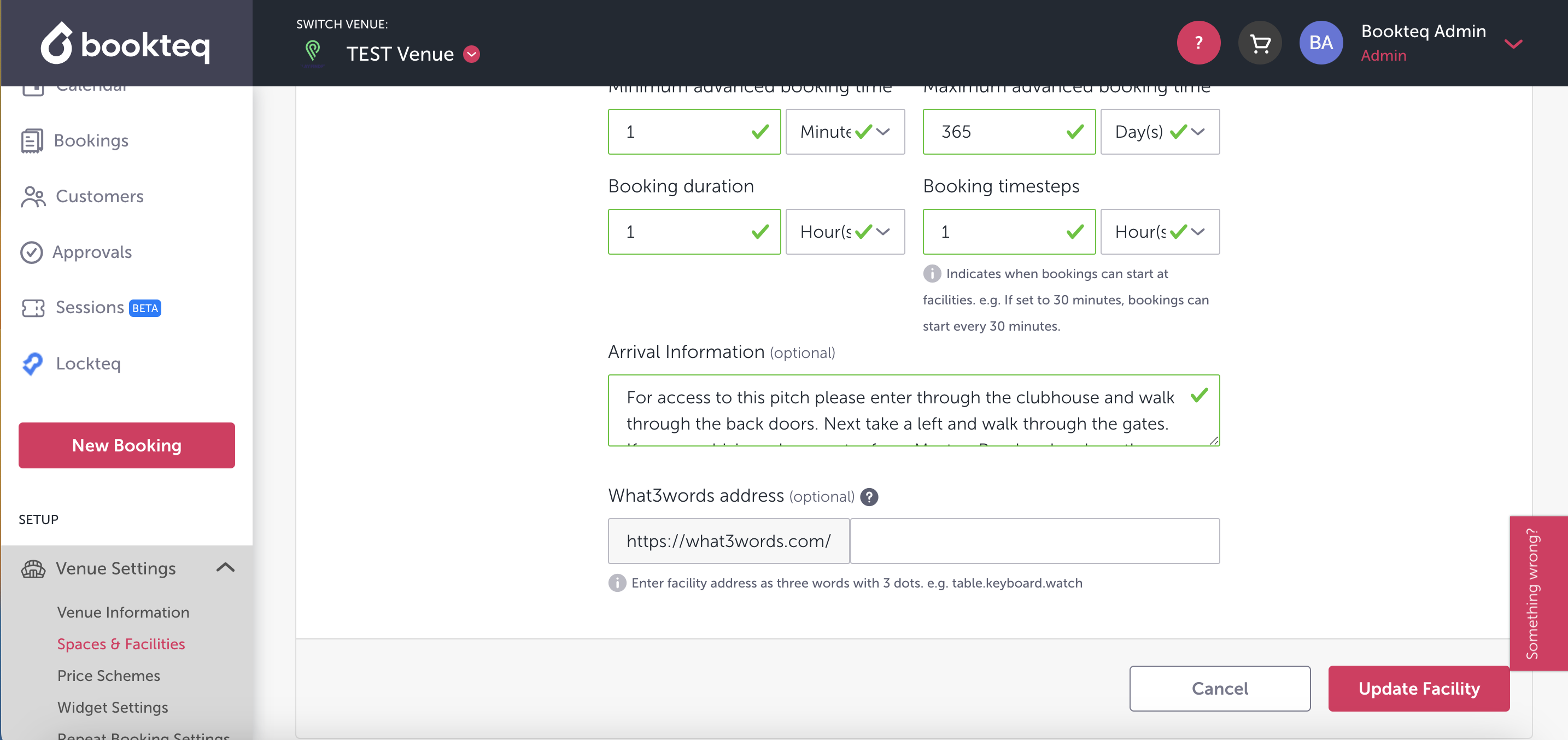Click the BA user avatar
Image resolution: width=1568 pixels, height=740 pixels.
pyautogui.click(x=1320, y=43)
